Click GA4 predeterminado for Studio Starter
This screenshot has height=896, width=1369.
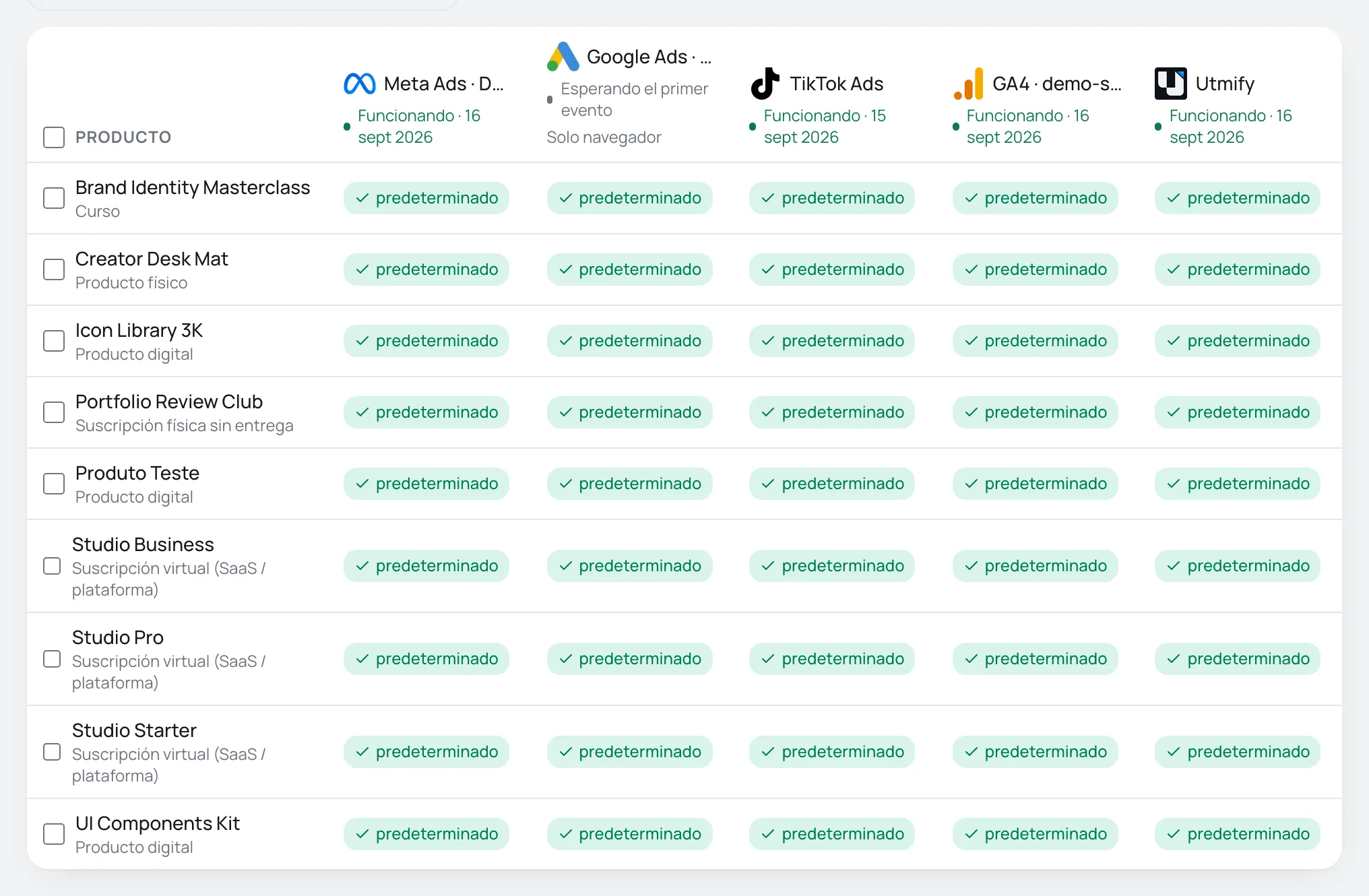click(1036, 752)
